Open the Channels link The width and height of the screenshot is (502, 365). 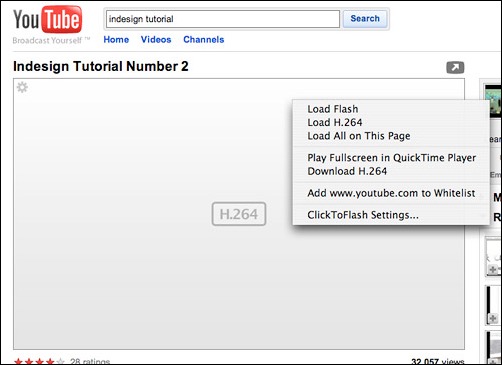pos(204,40)
